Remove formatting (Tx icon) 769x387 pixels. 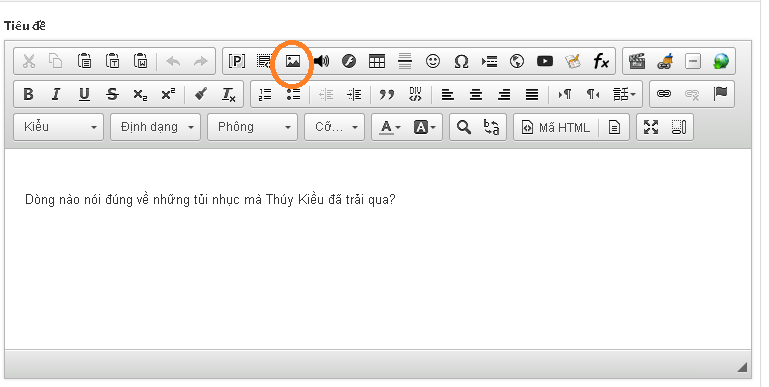(x=229, y=94)
